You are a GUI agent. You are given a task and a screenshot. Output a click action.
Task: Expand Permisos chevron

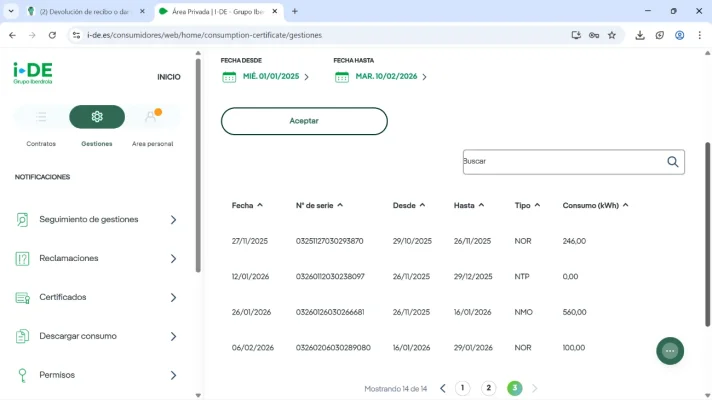click(x=173, y=375)
